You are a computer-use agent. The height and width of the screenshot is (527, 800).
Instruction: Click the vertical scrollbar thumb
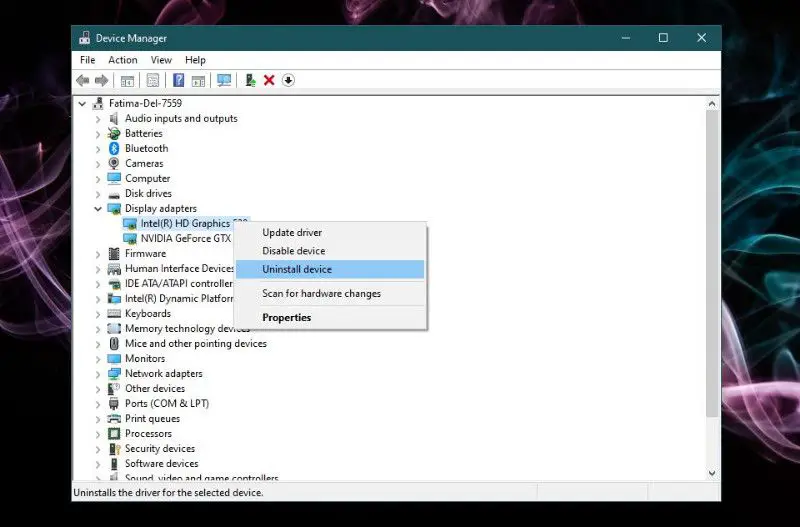click(x=712, y=264)
